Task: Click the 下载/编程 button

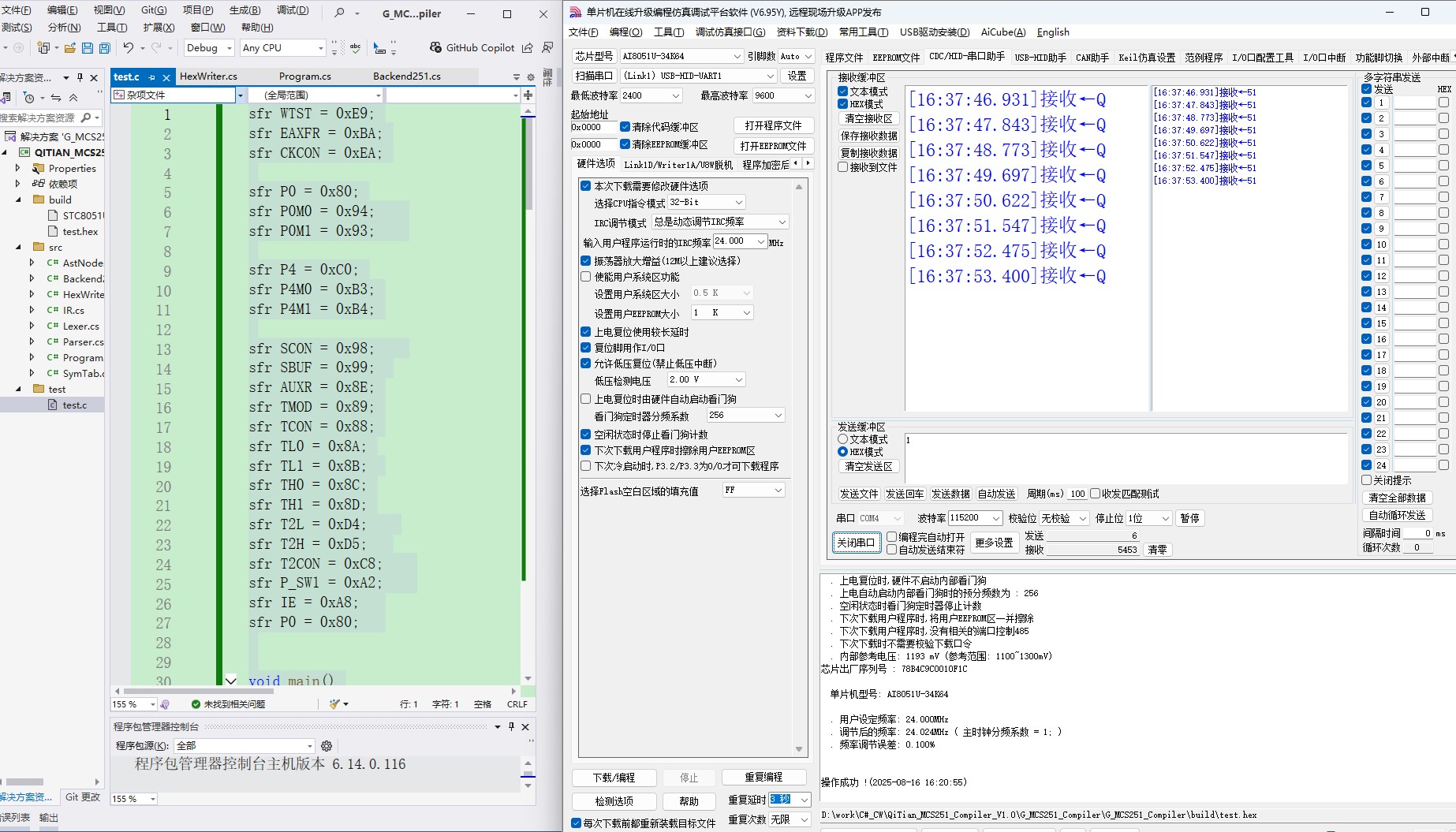Action: click(614, 778)
